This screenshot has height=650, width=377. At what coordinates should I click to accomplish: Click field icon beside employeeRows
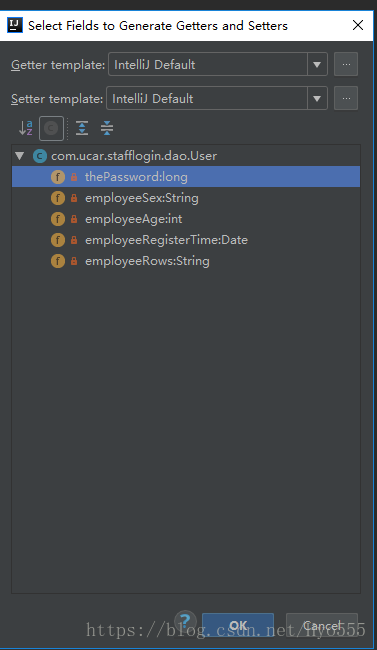coord(58,261)
